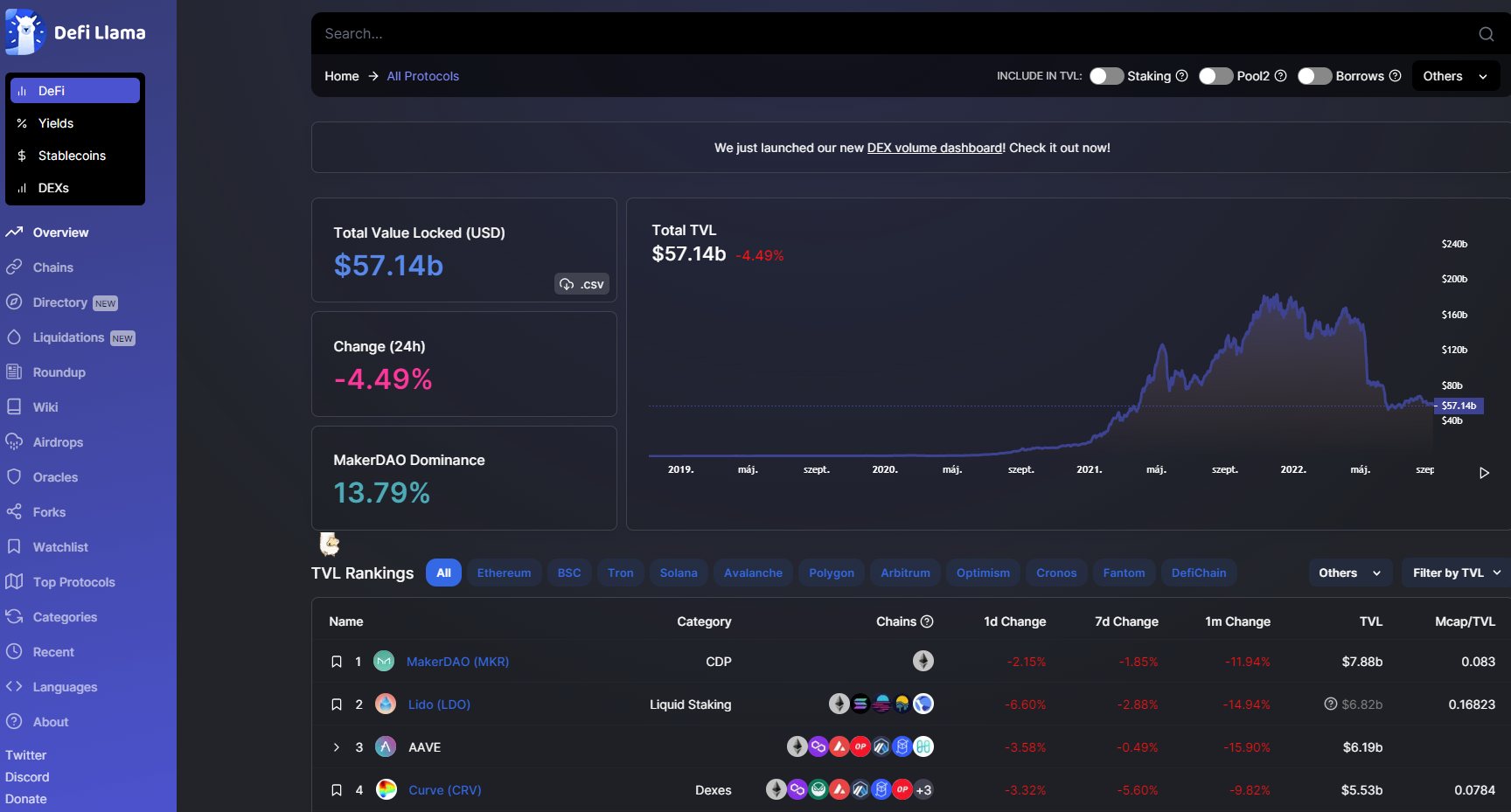Open Liquidations in the sidebar

pyautogui.click(x=70, y=337)
